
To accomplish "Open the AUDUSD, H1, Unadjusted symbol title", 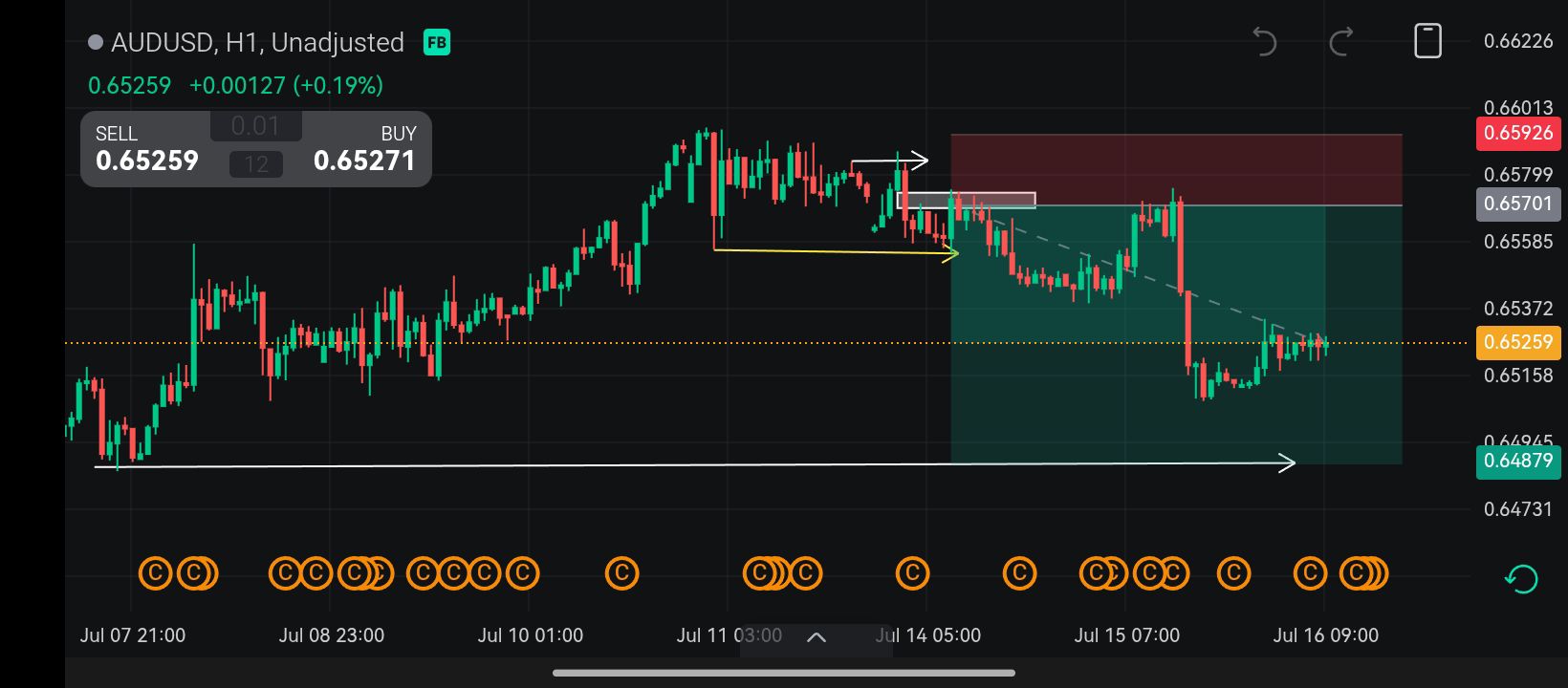I will click(257, 42).
